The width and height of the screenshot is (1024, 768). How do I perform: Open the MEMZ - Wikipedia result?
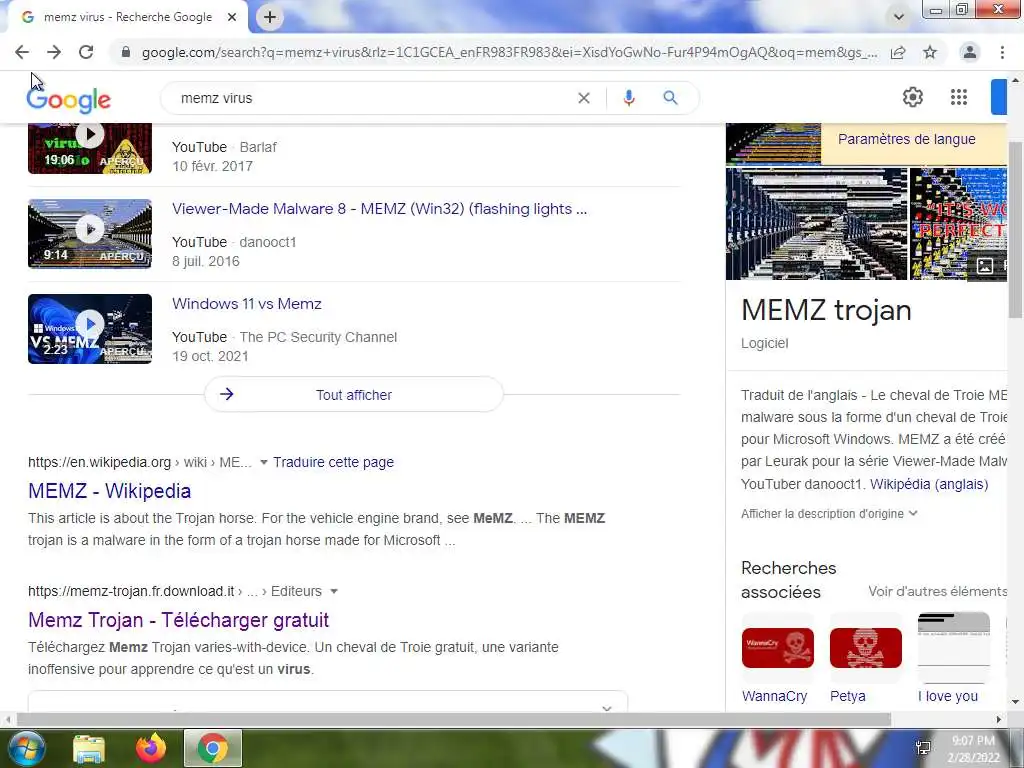click(x=110, y=491)
